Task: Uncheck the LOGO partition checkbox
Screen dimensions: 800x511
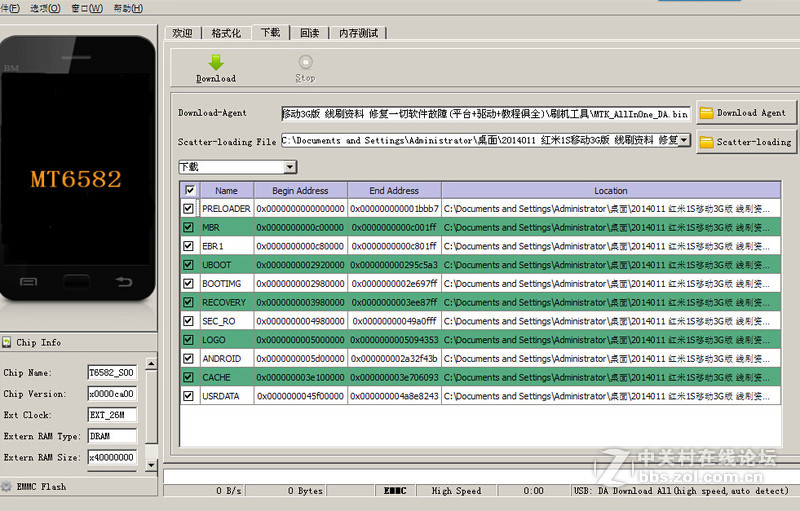Action: (x=188, y=340)
